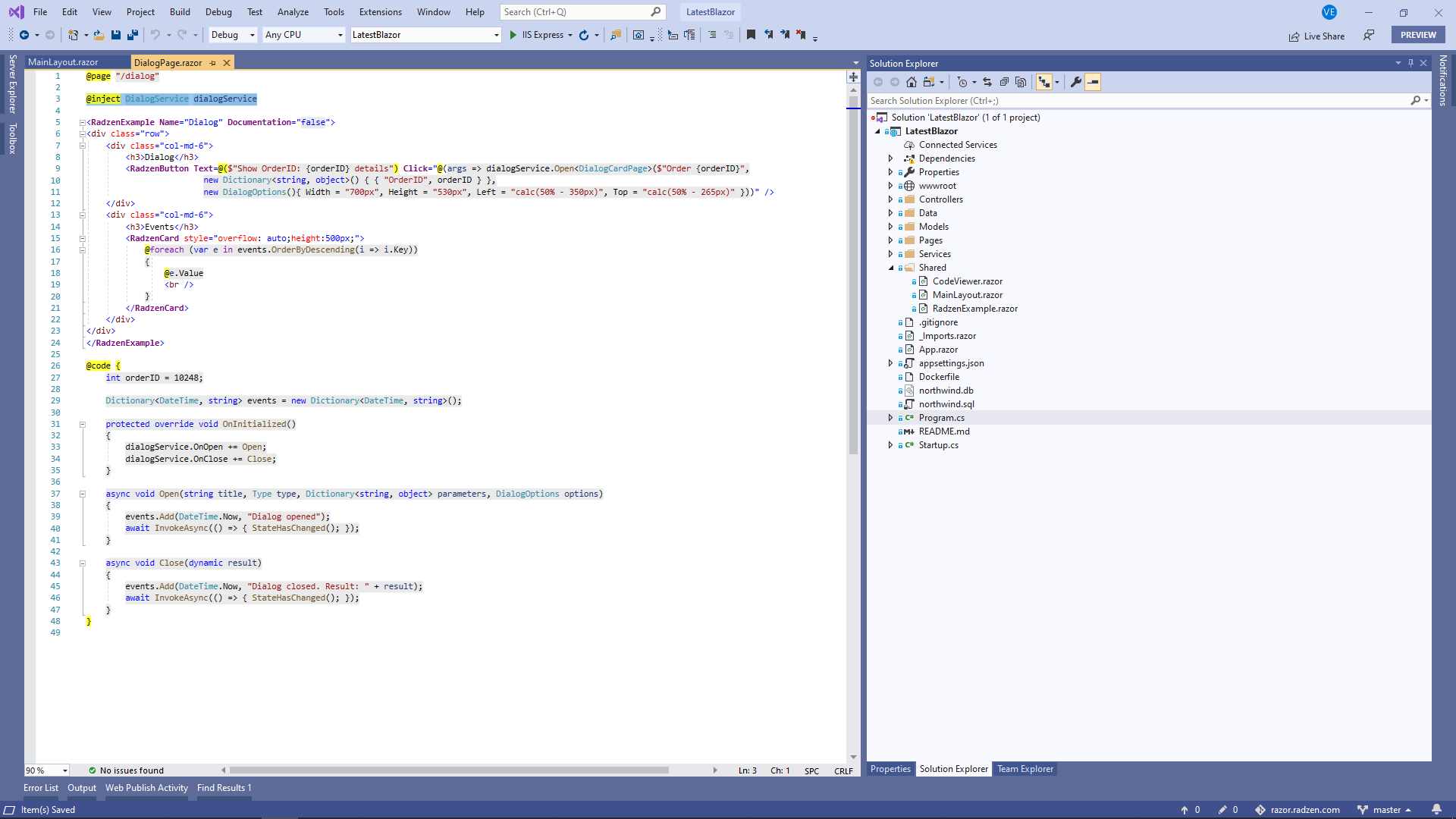Click the Send Feedback person icon
1456x819 pixels.
point(1369,35)
